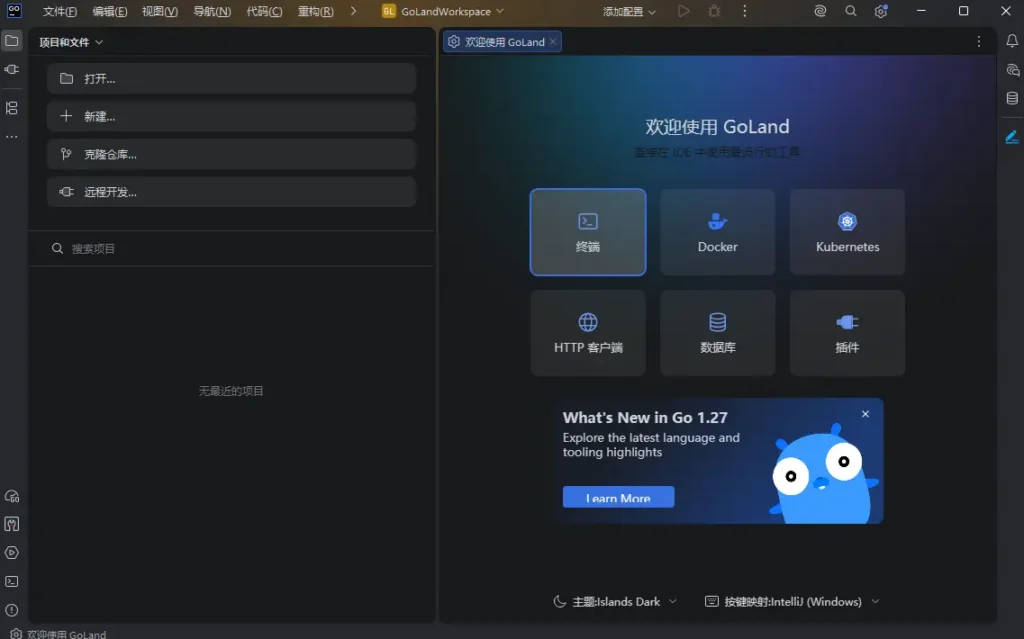Viewport: 1024px width, 639px height.
Task: Open the 终端 terminal tile
Action: (588, 232)
